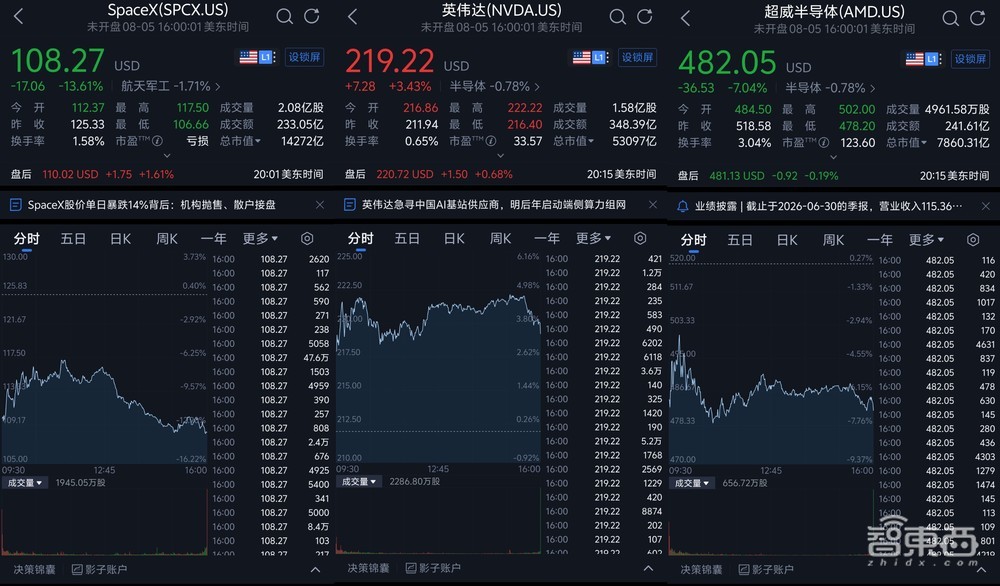Open search in the SpaceX panel
The width and height of the screenshot is (1000, 586).
284,17
